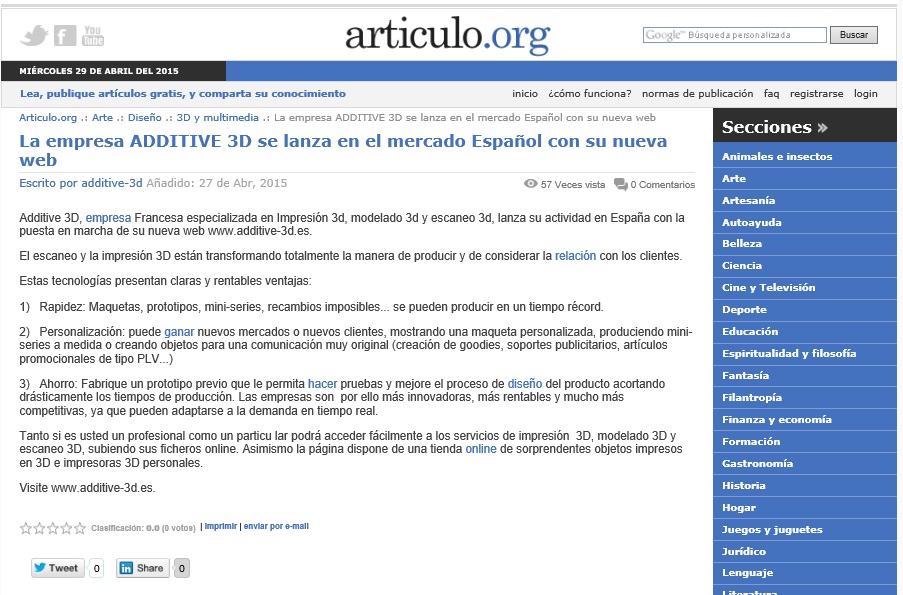Open the inicio menu item
903x595 pixels.
click(525, 93)
